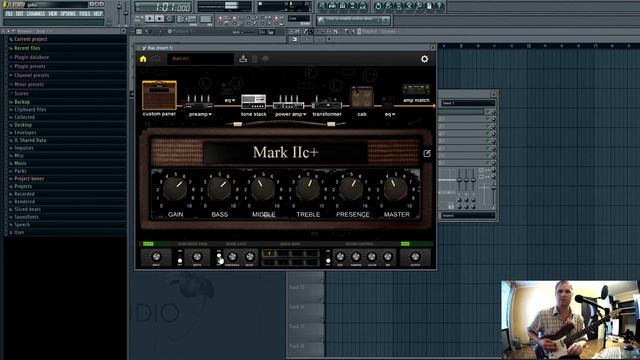Select the tone stack module

click(x=253, y=101)
